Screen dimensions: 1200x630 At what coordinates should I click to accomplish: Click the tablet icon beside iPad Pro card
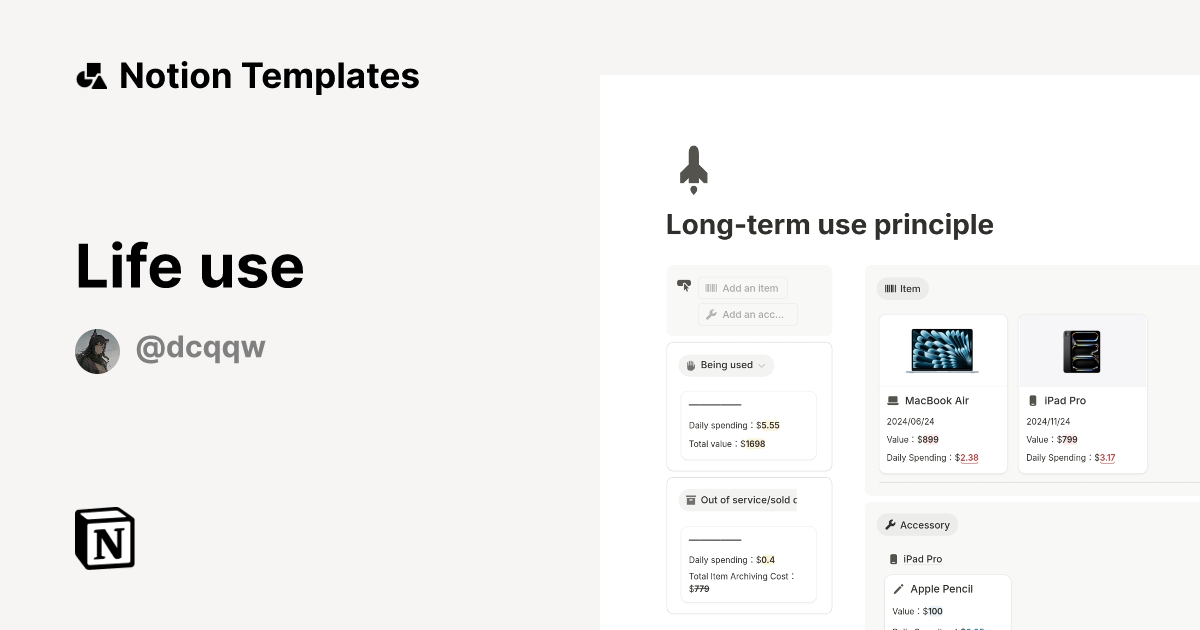point(1033,401)
